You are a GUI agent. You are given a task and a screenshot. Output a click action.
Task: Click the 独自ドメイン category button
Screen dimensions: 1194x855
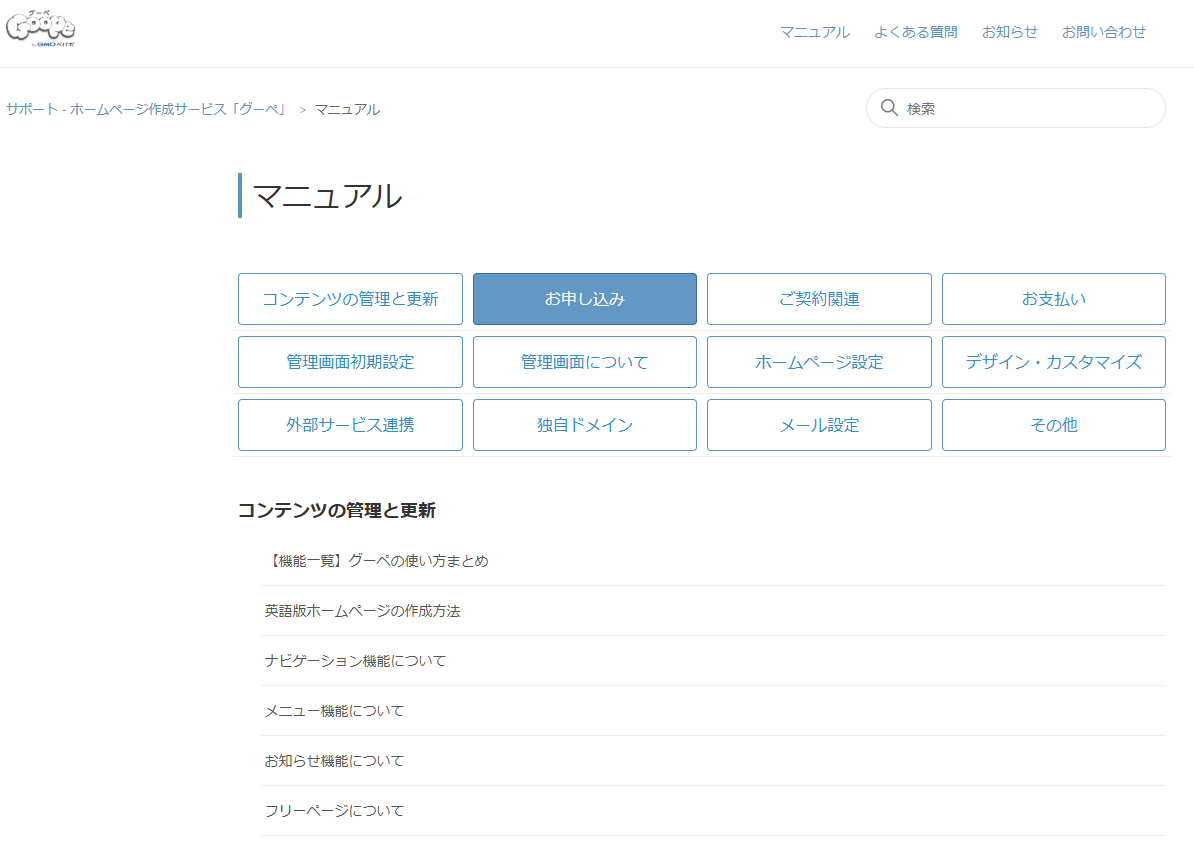click(584, 425)
